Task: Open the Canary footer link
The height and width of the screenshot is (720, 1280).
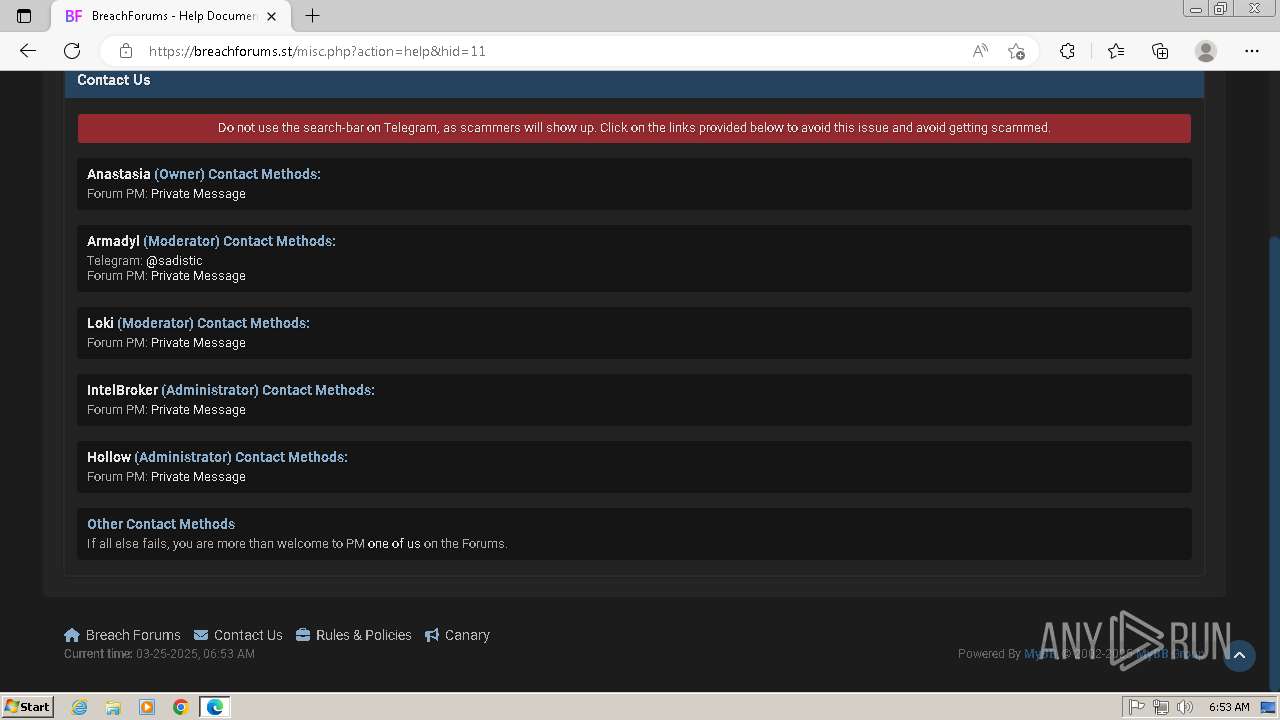Action: [x=457, y=635]
